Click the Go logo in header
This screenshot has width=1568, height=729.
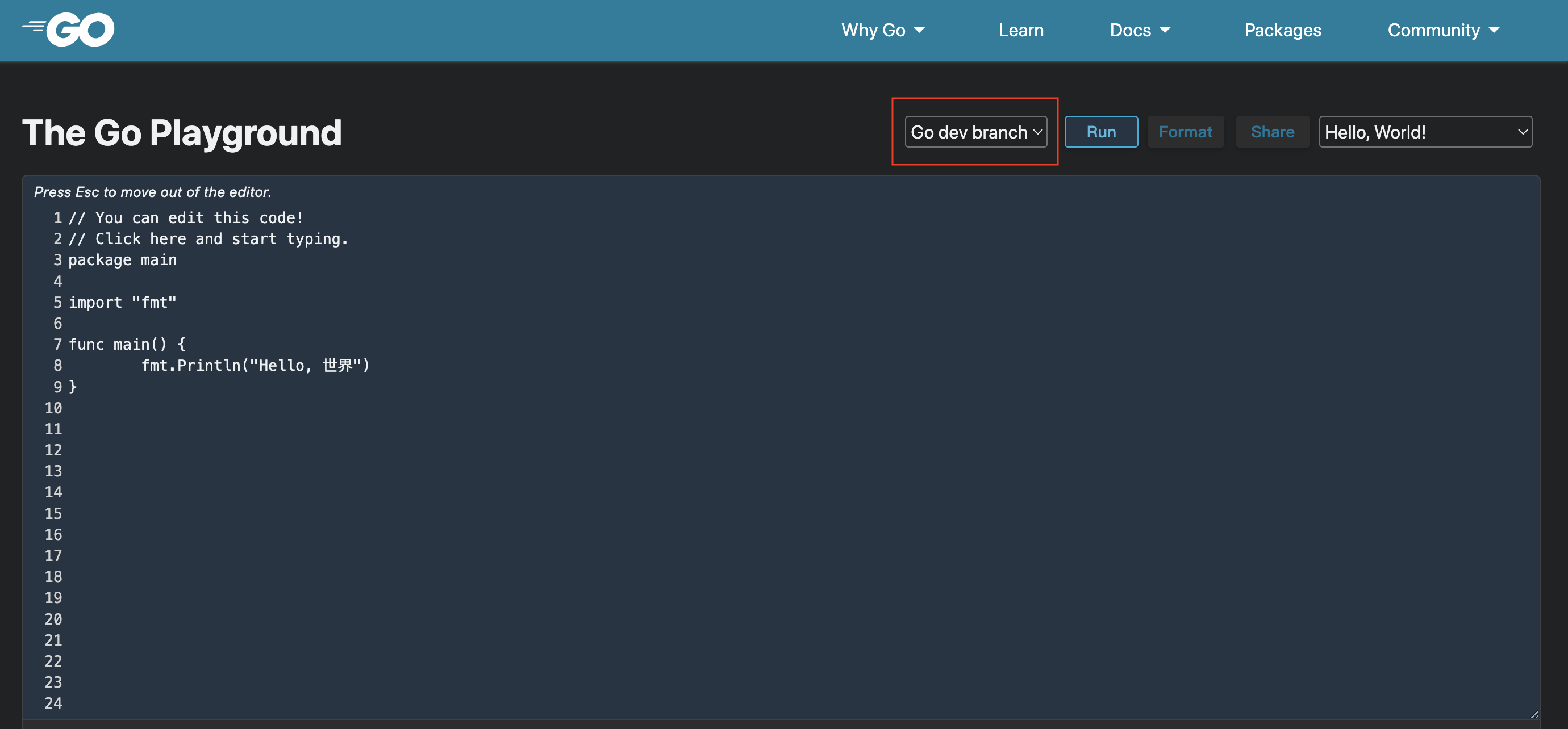[68, 29]
